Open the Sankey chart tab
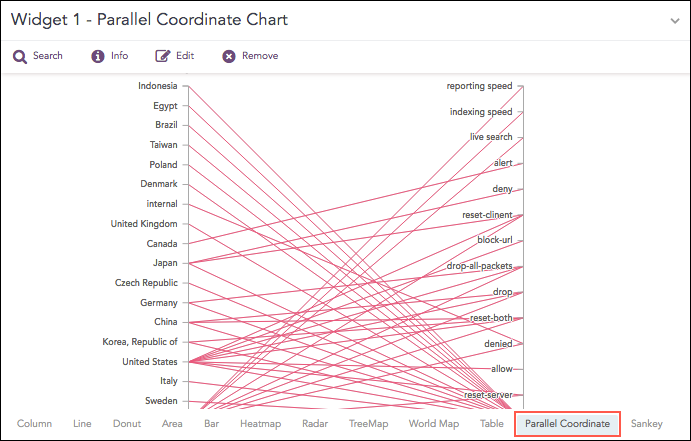This screenshot has width=691, height=441. click(647, 424)
